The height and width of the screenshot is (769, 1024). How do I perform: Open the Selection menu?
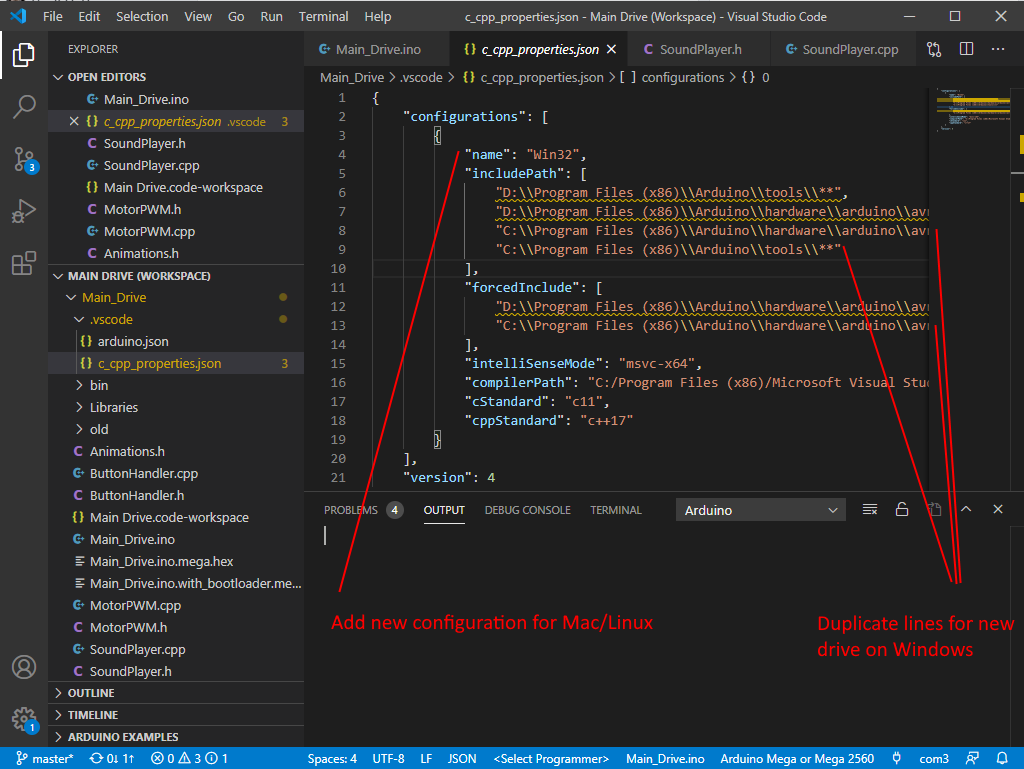[x=142, y=17]
